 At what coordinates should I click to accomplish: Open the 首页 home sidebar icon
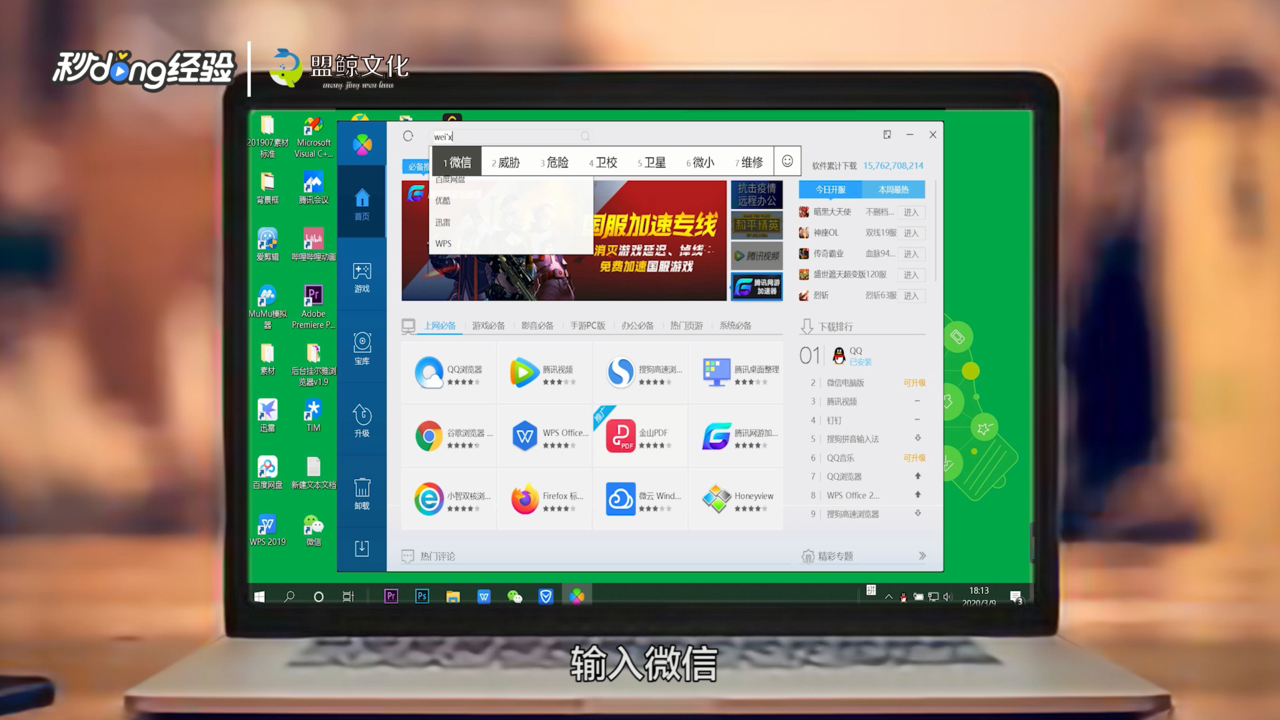pyautogui.click(x=362, y=203)
